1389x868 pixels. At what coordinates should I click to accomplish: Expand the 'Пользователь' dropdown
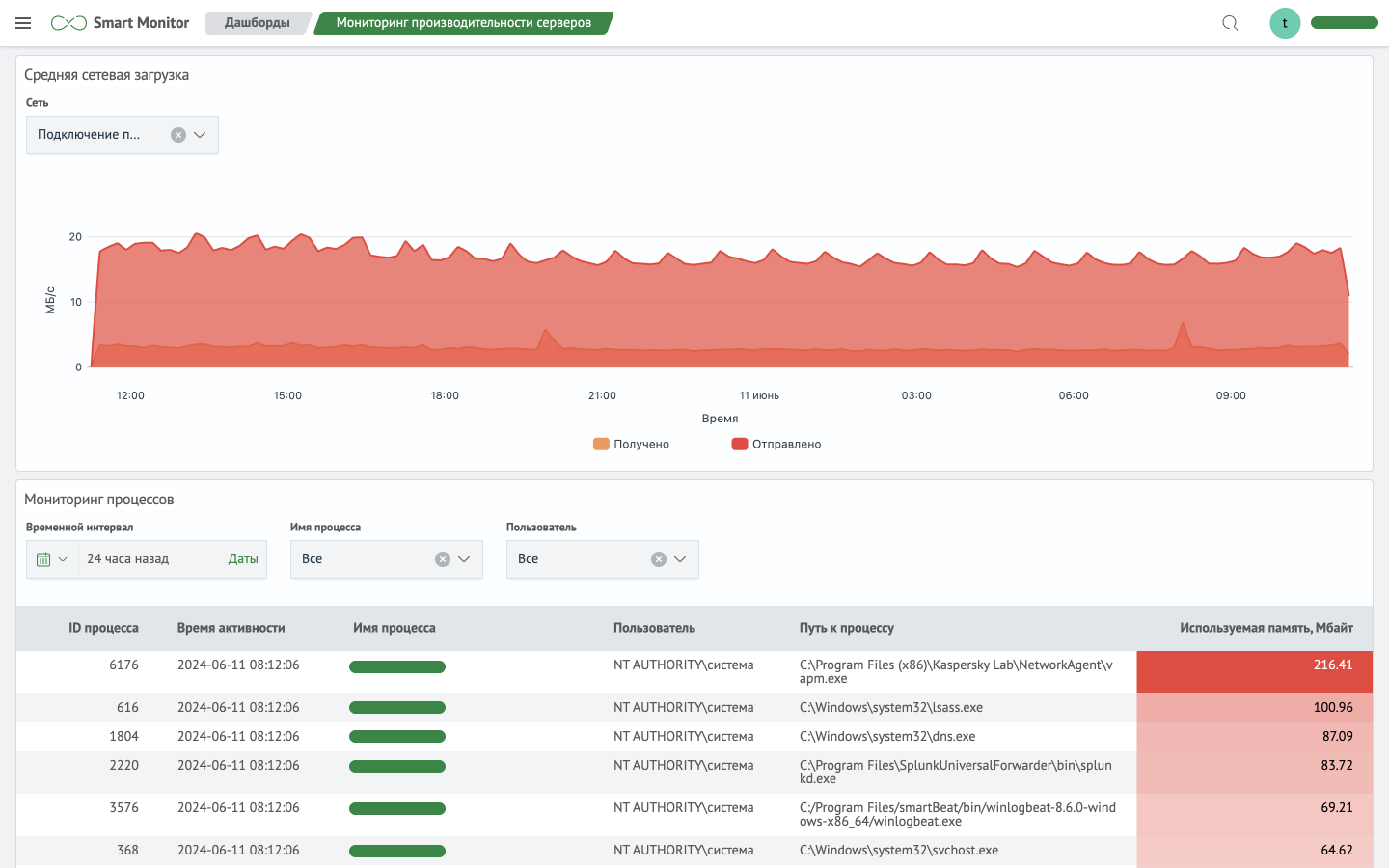point(680,559)
